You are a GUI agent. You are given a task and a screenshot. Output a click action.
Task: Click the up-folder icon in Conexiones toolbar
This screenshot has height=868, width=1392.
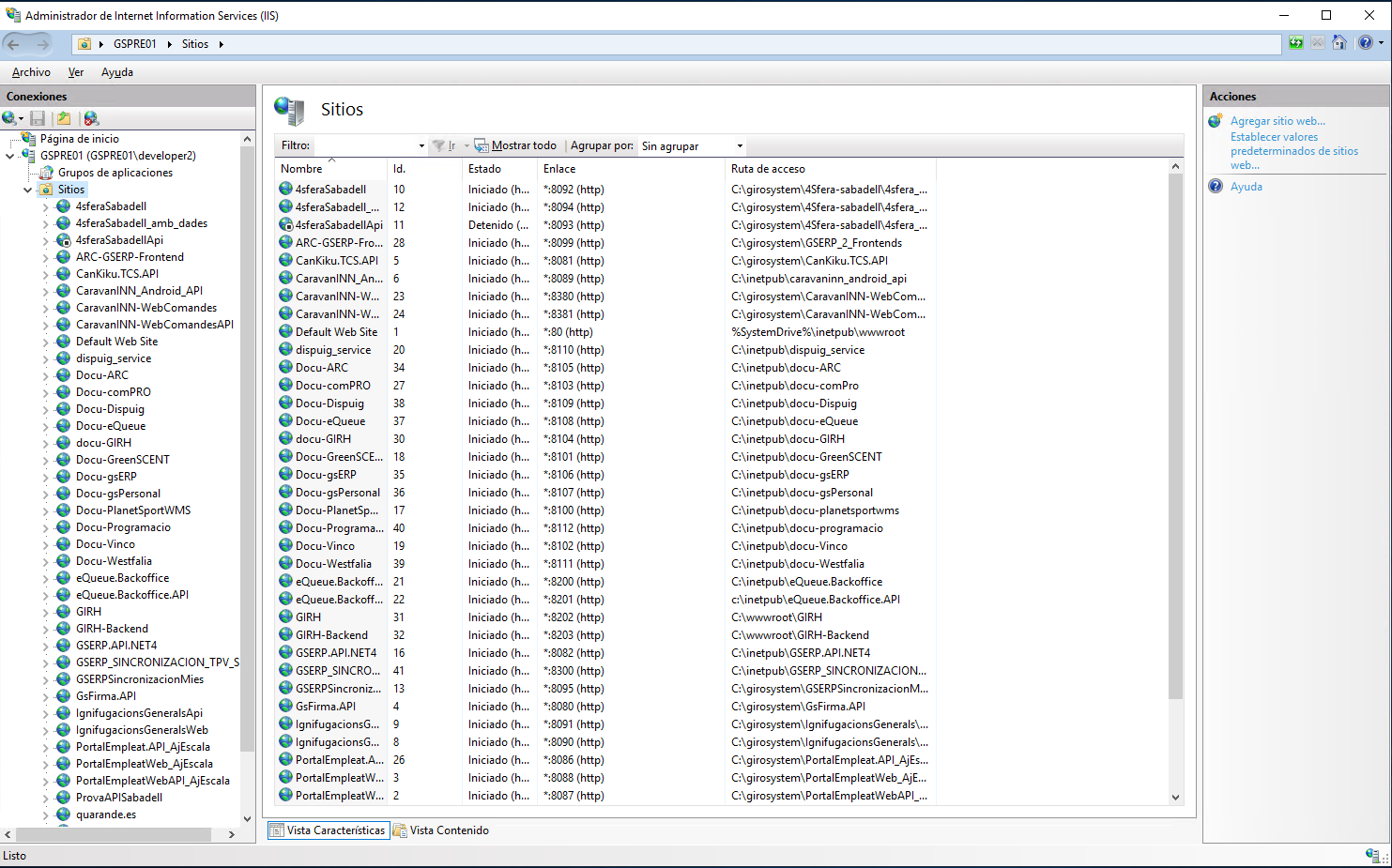click(64, 118)
